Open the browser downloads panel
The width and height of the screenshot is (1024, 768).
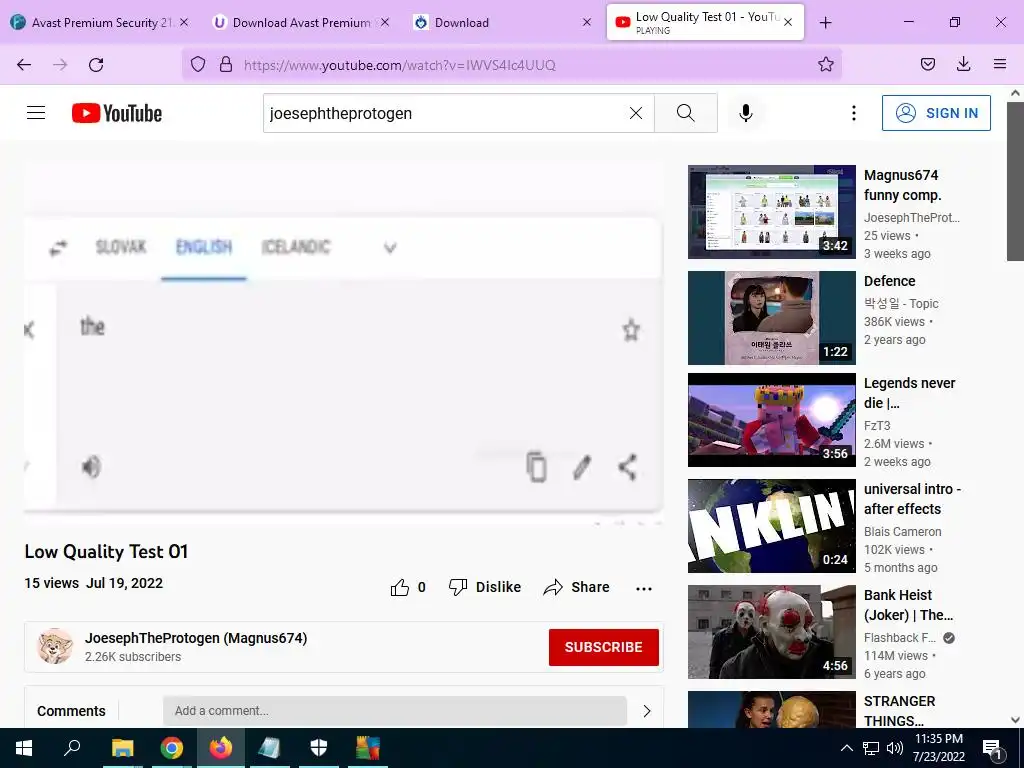[963, 64]
